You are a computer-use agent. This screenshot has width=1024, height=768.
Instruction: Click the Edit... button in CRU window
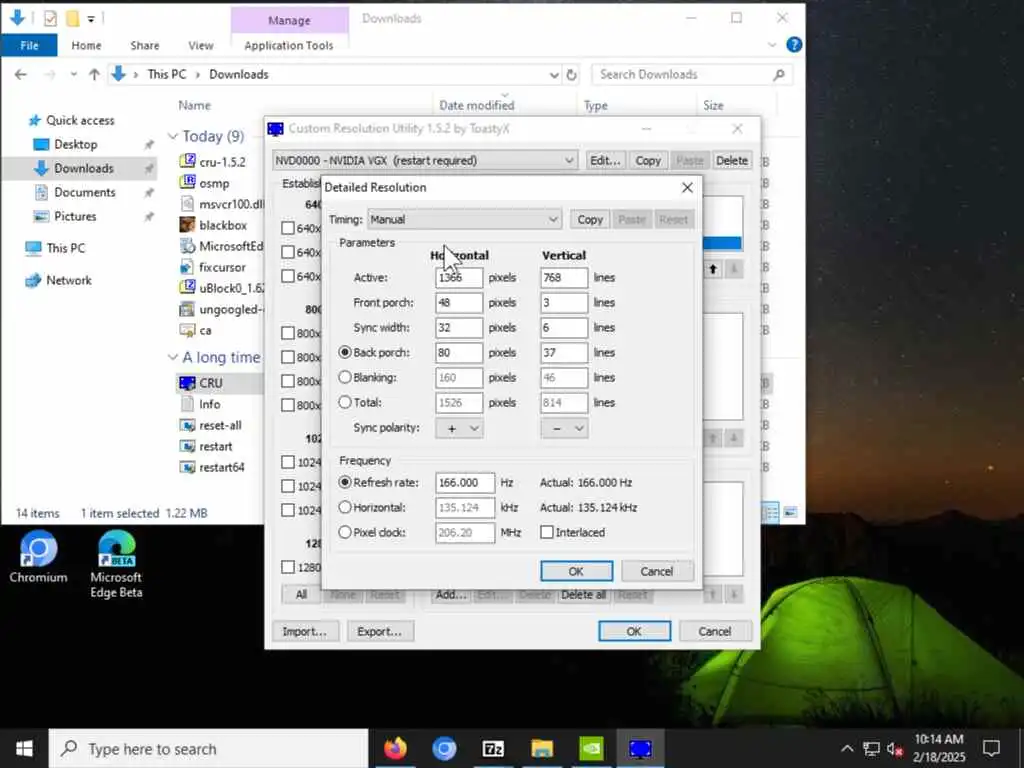click(605, 160)
